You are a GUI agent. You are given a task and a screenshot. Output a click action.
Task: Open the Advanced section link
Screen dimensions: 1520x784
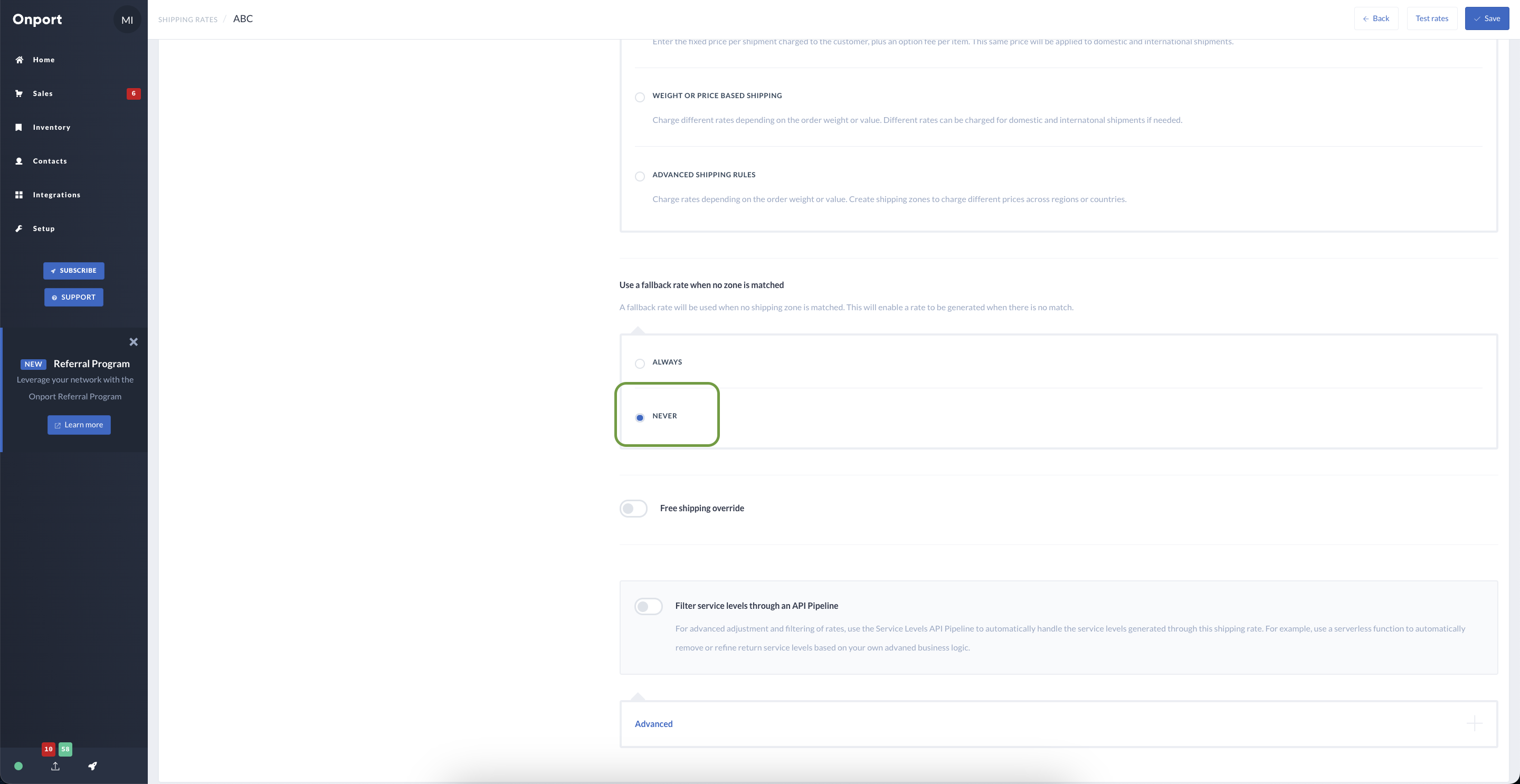click(x=653, y=724)
